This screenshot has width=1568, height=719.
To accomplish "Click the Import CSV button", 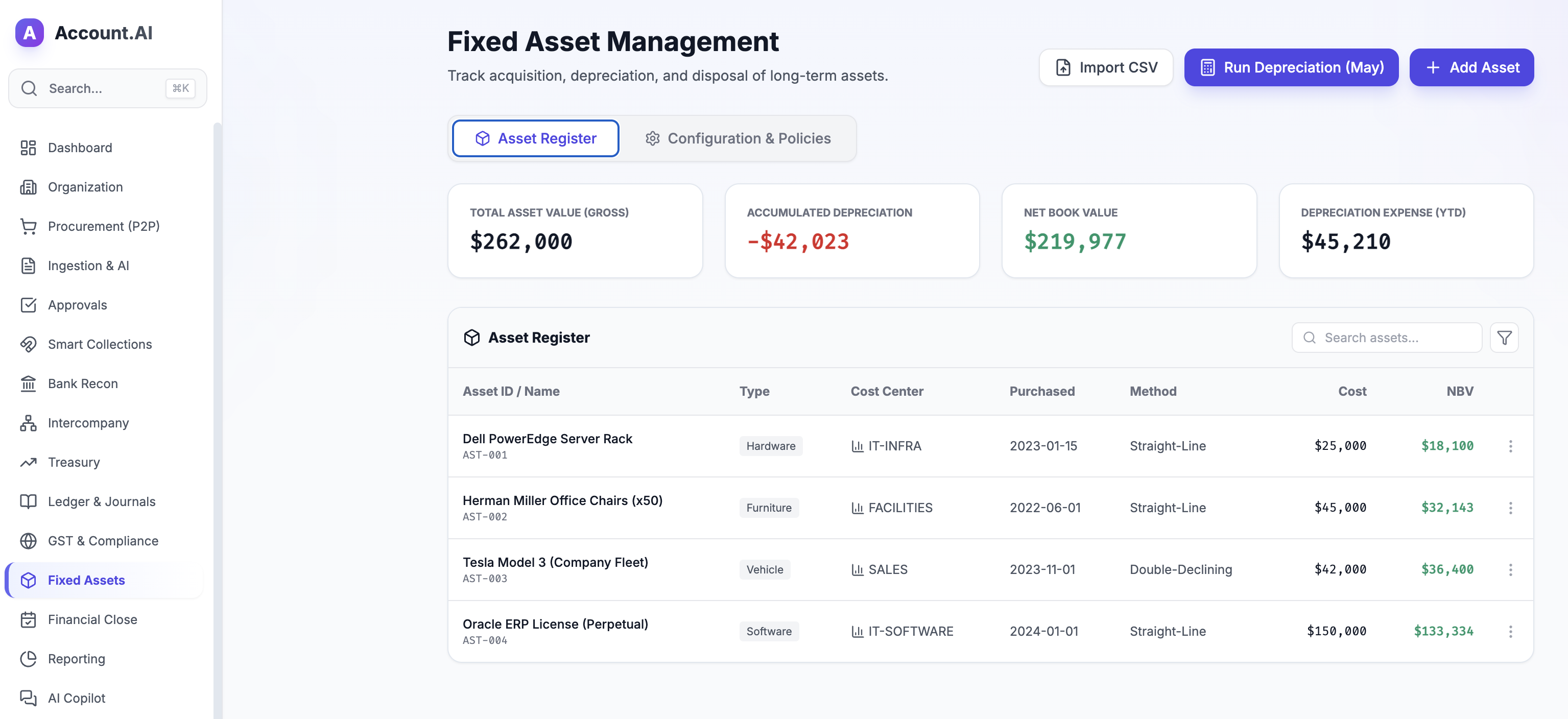I will coord(1105,67).
